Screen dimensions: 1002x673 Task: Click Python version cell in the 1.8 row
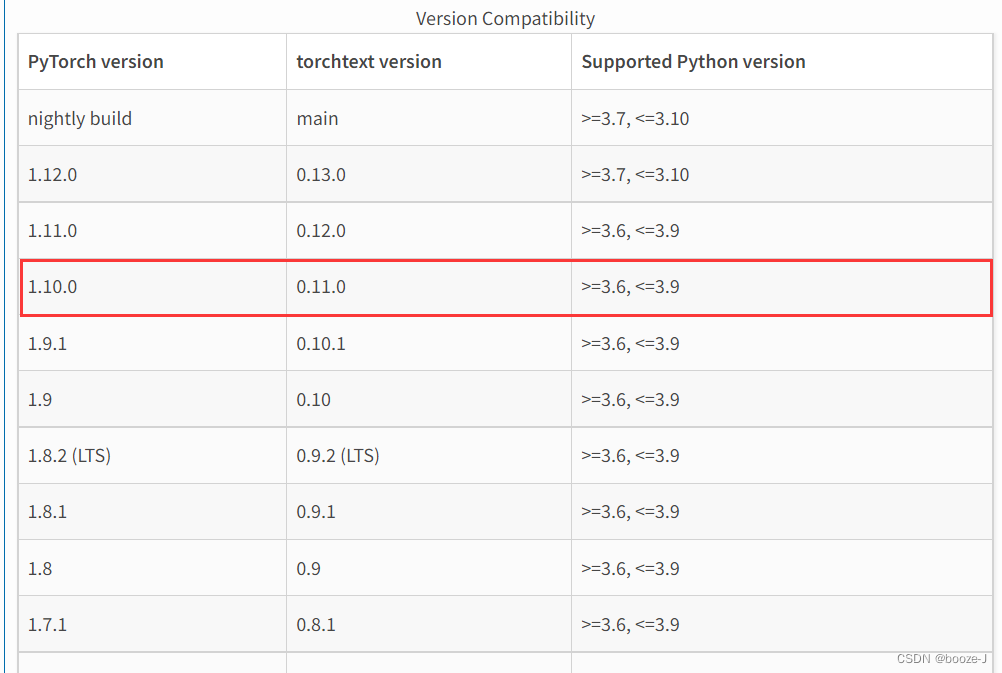click(x=782, y=568)
